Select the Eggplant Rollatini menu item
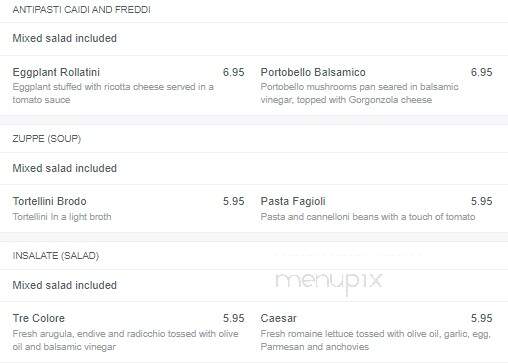 pos(56,72)
